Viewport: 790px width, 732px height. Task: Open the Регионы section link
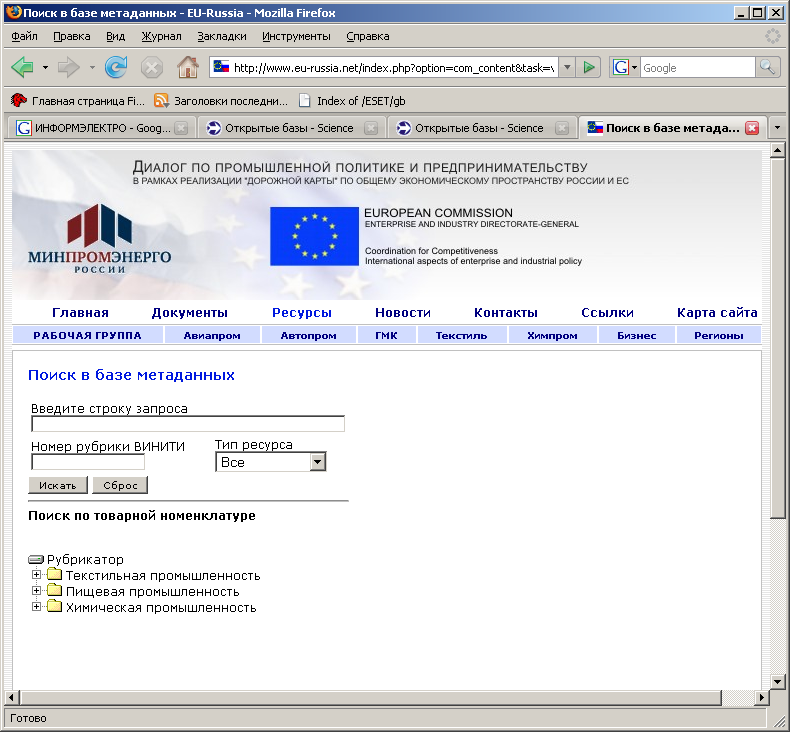point(718,336)
